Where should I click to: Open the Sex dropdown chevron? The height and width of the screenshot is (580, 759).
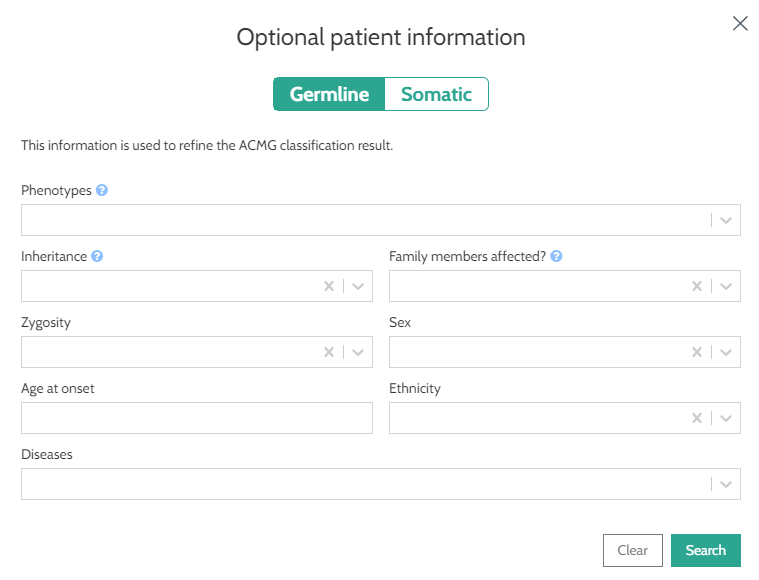[727, 352]
